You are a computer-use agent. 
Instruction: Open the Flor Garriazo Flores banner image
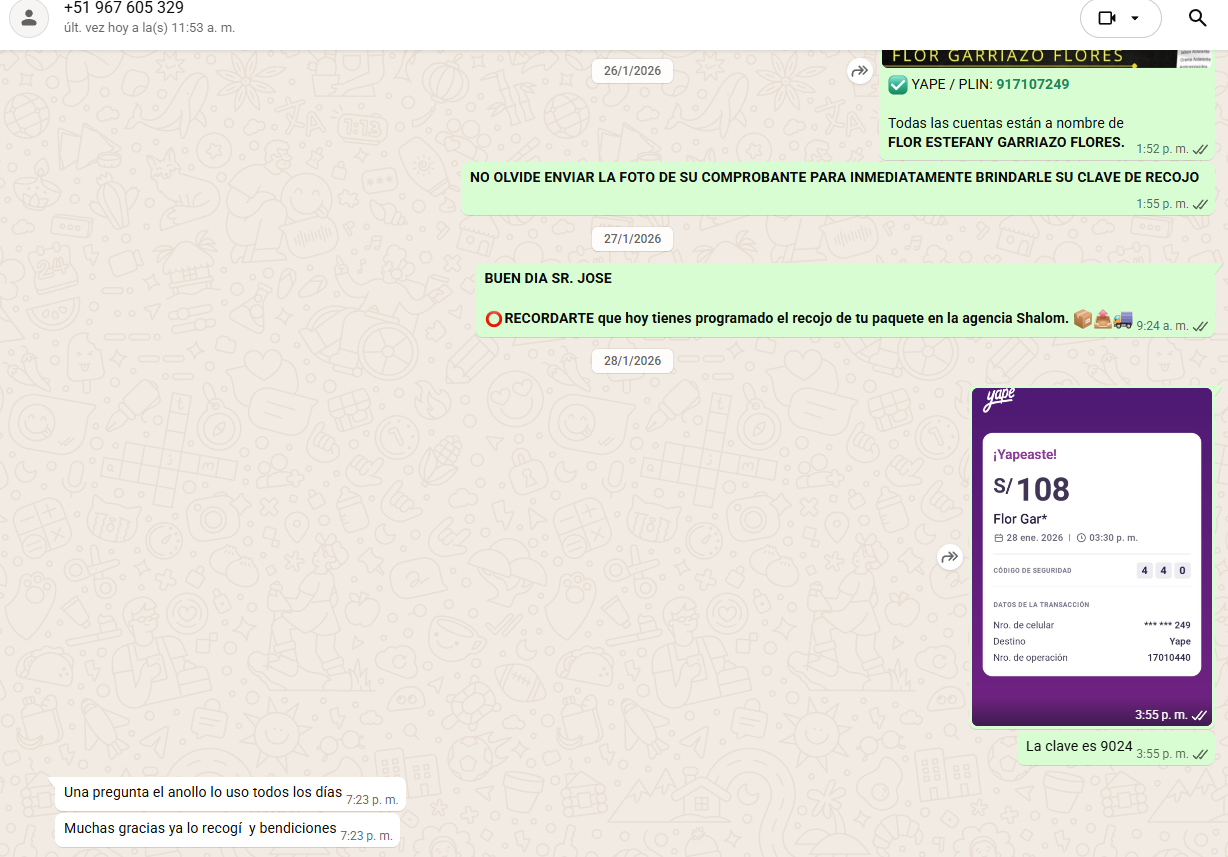tap(1045, 58)
